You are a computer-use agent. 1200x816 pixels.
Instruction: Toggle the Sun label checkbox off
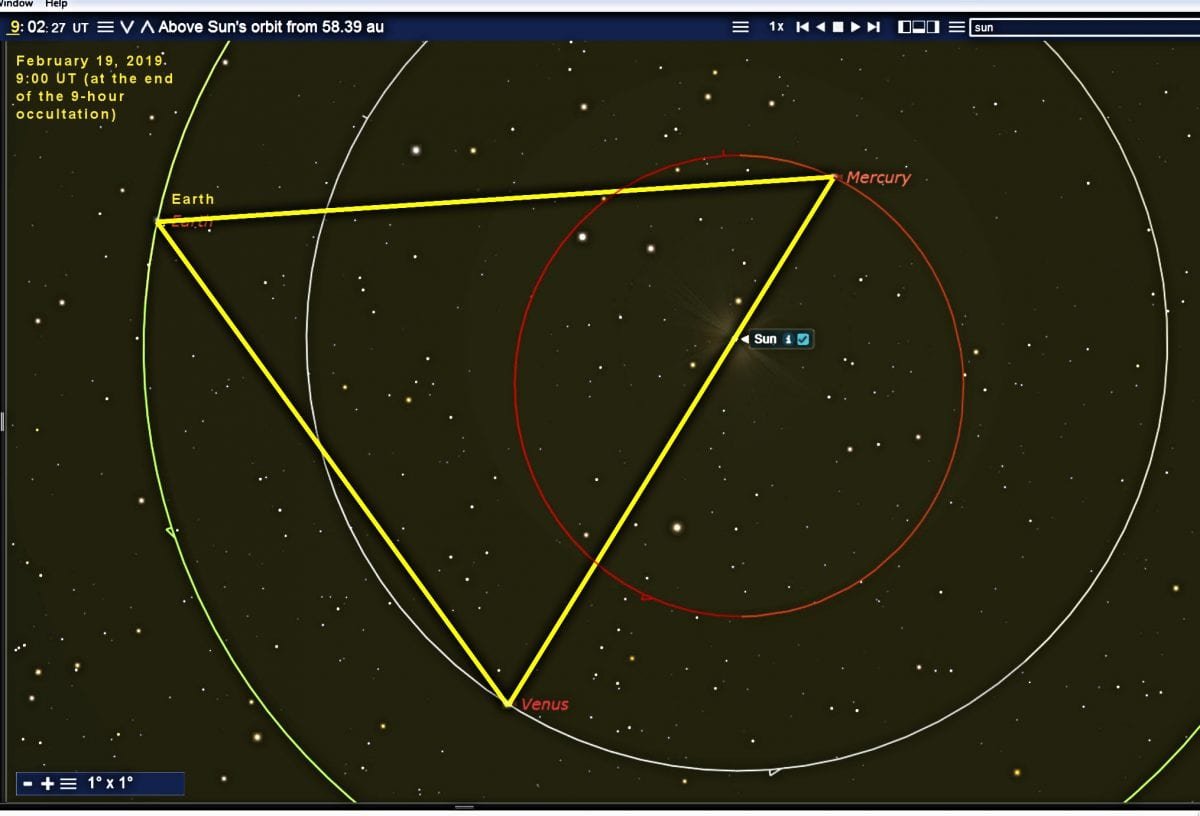point(803,339)
